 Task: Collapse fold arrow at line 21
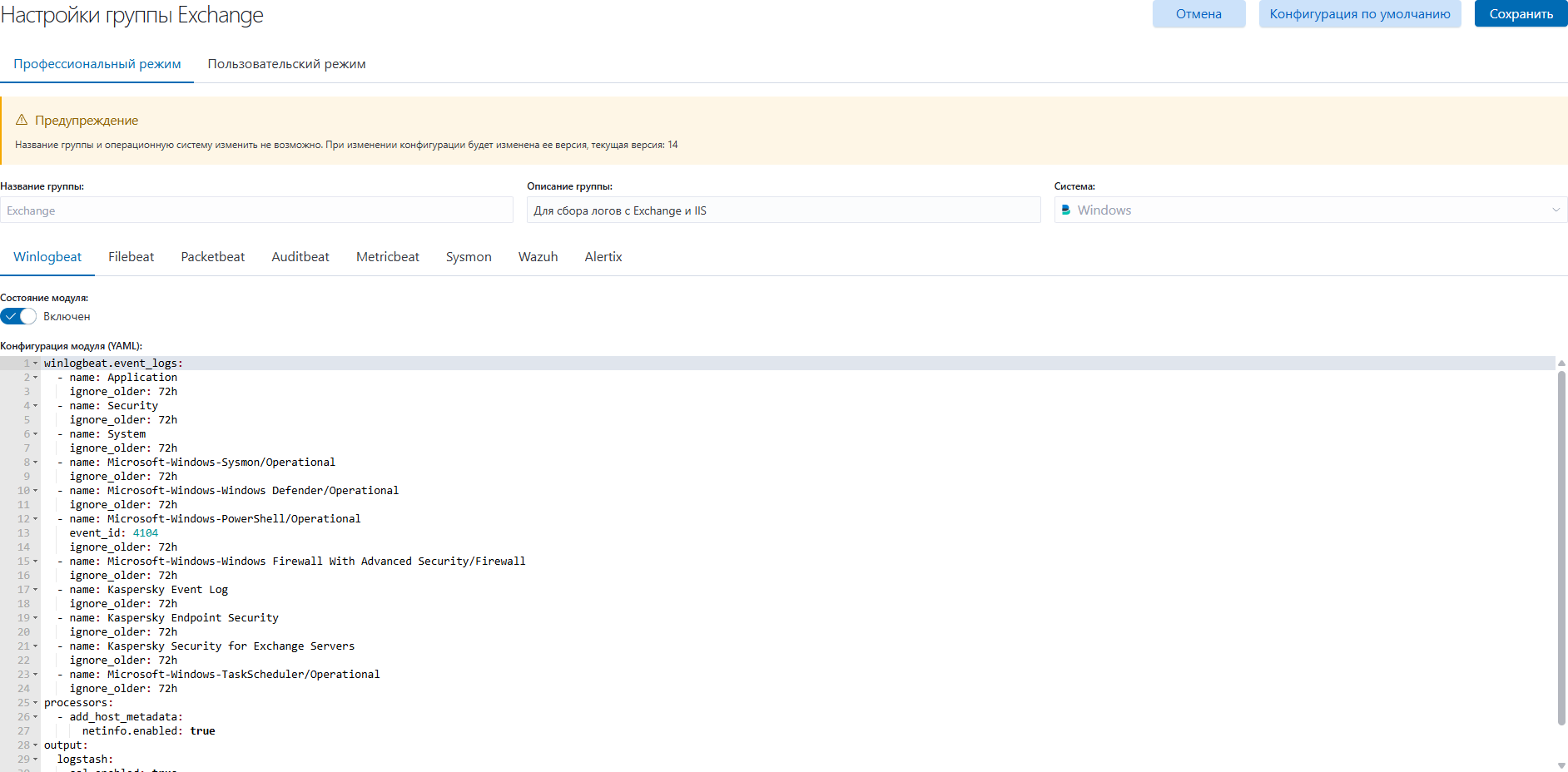[x=35, y=646]
